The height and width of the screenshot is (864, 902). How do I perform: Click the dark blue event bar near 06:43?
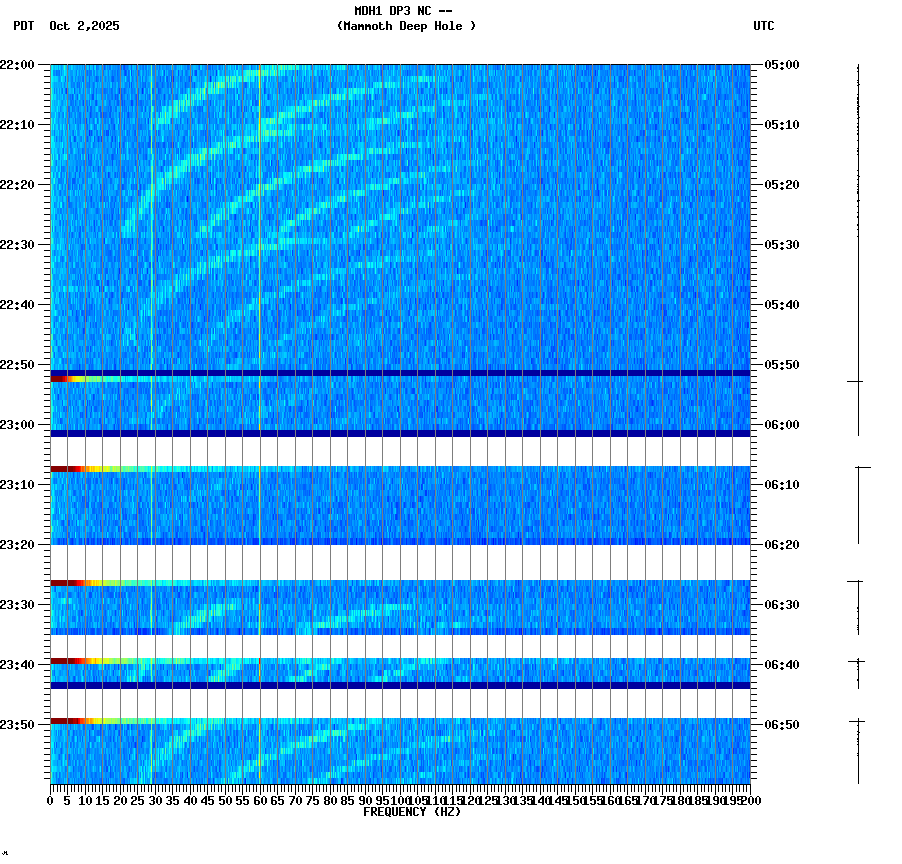[x=400, y=684]
